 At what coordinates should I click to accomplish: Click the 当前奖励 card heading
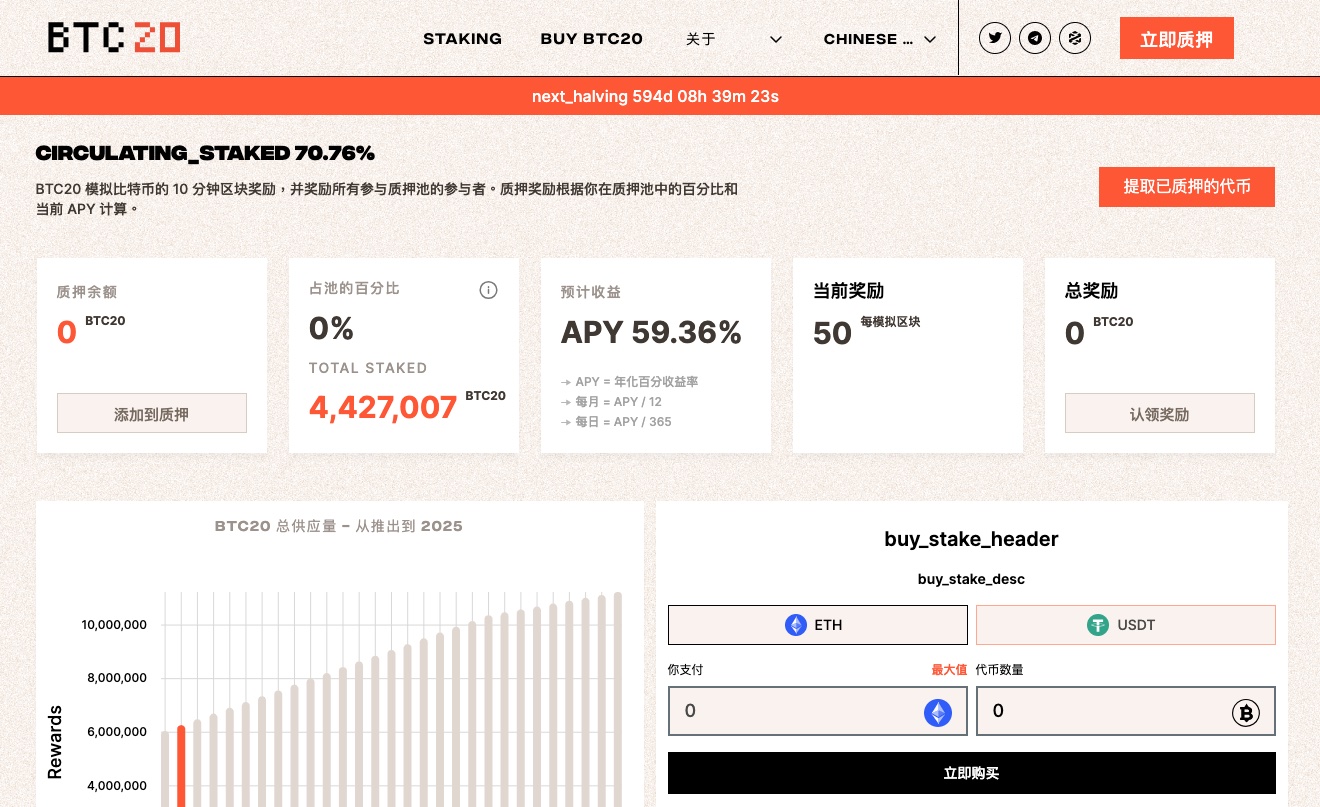[848, 291]
